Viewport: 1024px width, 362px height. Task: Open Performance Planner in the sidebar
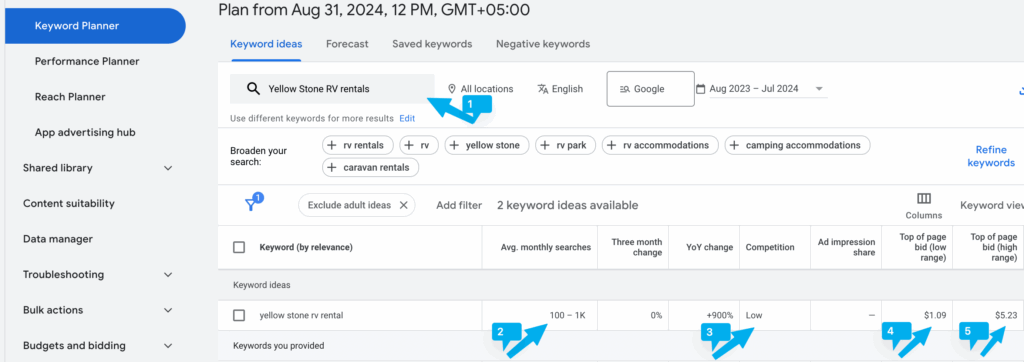87,61
